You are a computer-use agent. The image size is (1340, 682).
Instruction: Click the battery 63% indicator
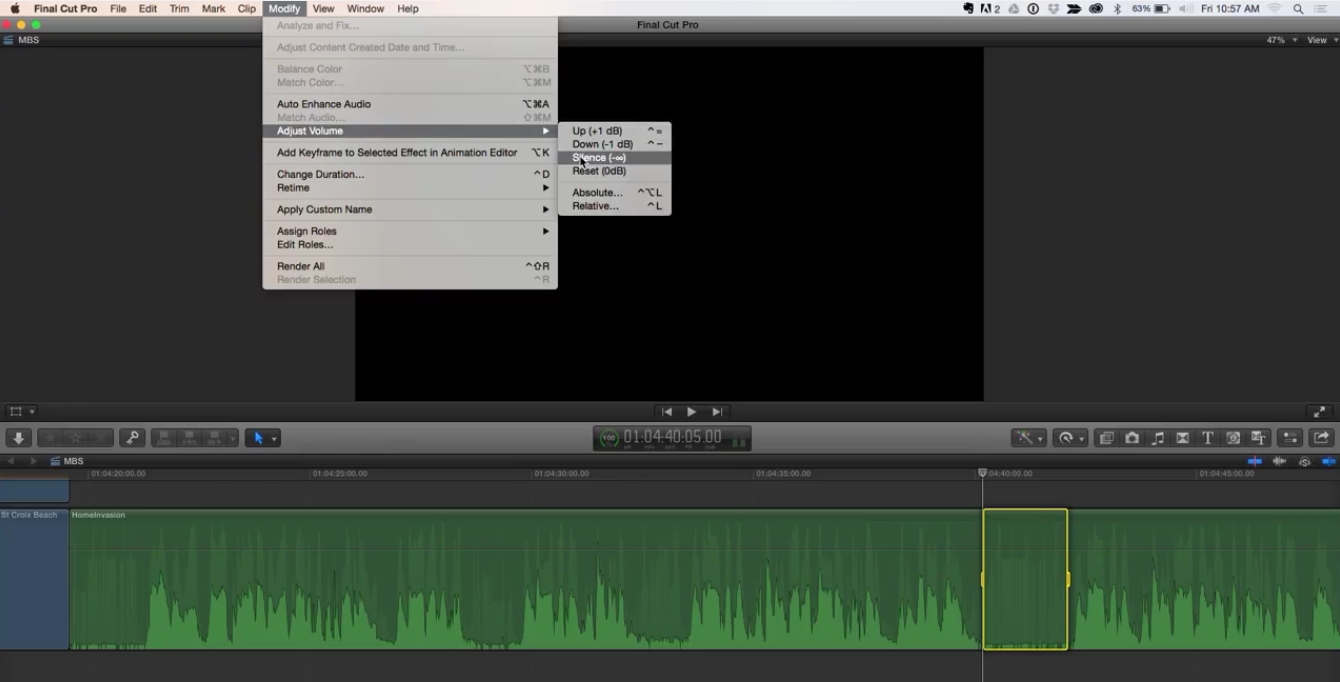(x=1151, y=8)
